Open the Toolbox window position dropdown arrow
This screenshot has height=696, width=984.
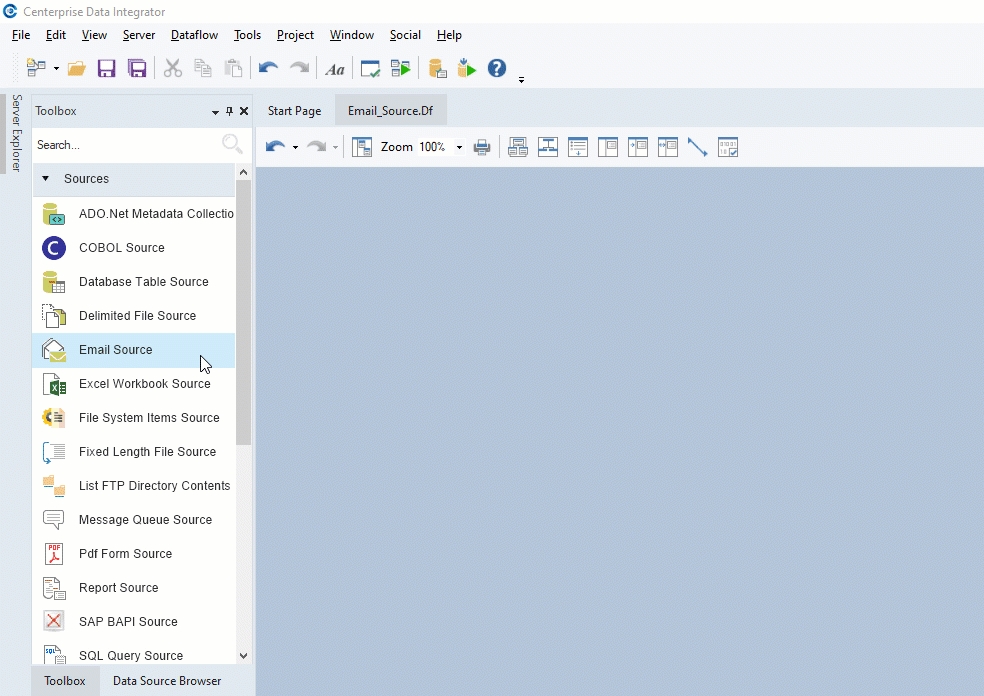pyautogui.click(x=215, y=112)
